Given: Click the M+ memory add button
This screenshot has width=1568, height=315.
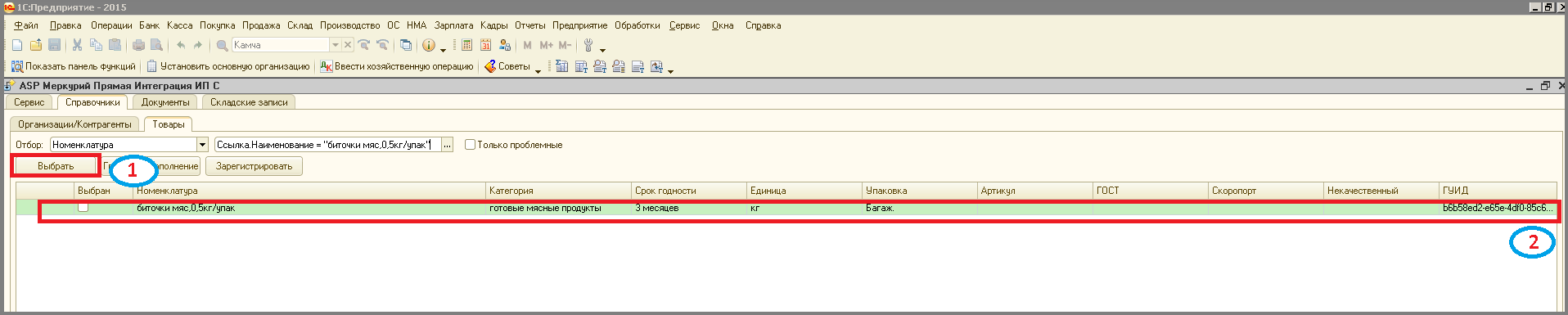Looking at the screenshot, I should [546, 45].
